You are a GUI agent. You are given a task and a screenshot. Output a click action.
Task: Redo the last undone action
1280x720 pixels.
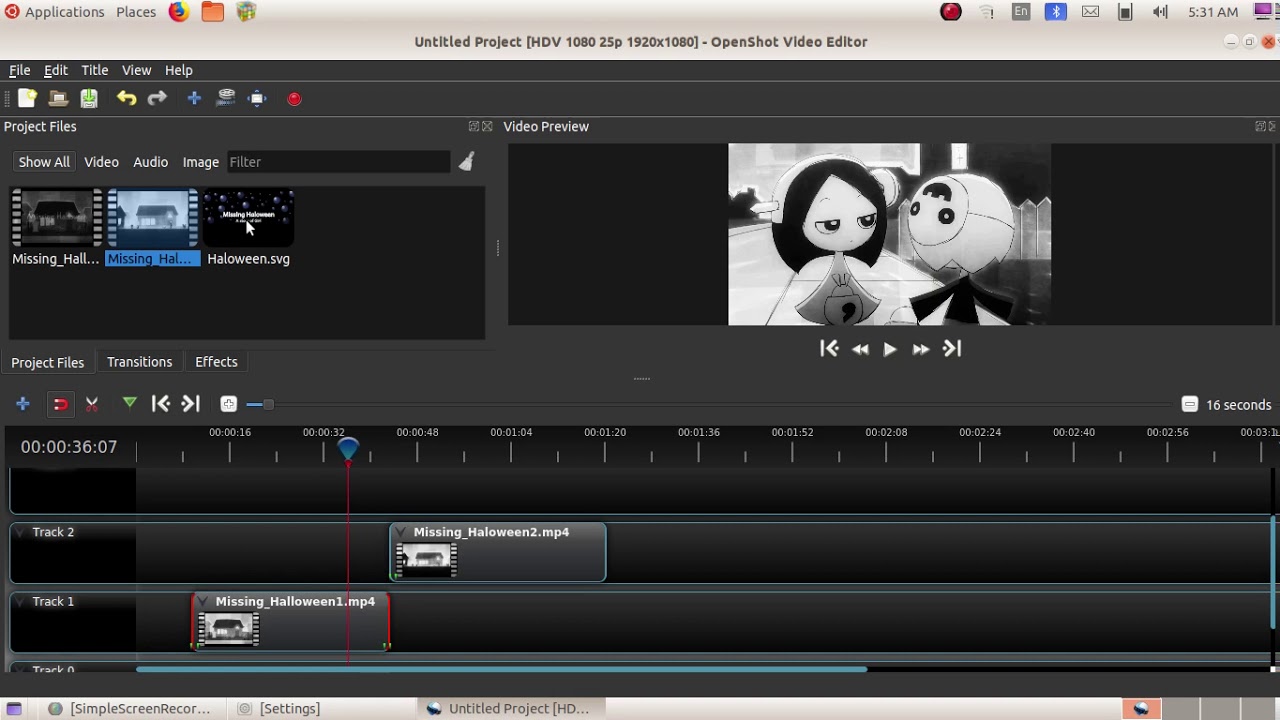[157, 98]
